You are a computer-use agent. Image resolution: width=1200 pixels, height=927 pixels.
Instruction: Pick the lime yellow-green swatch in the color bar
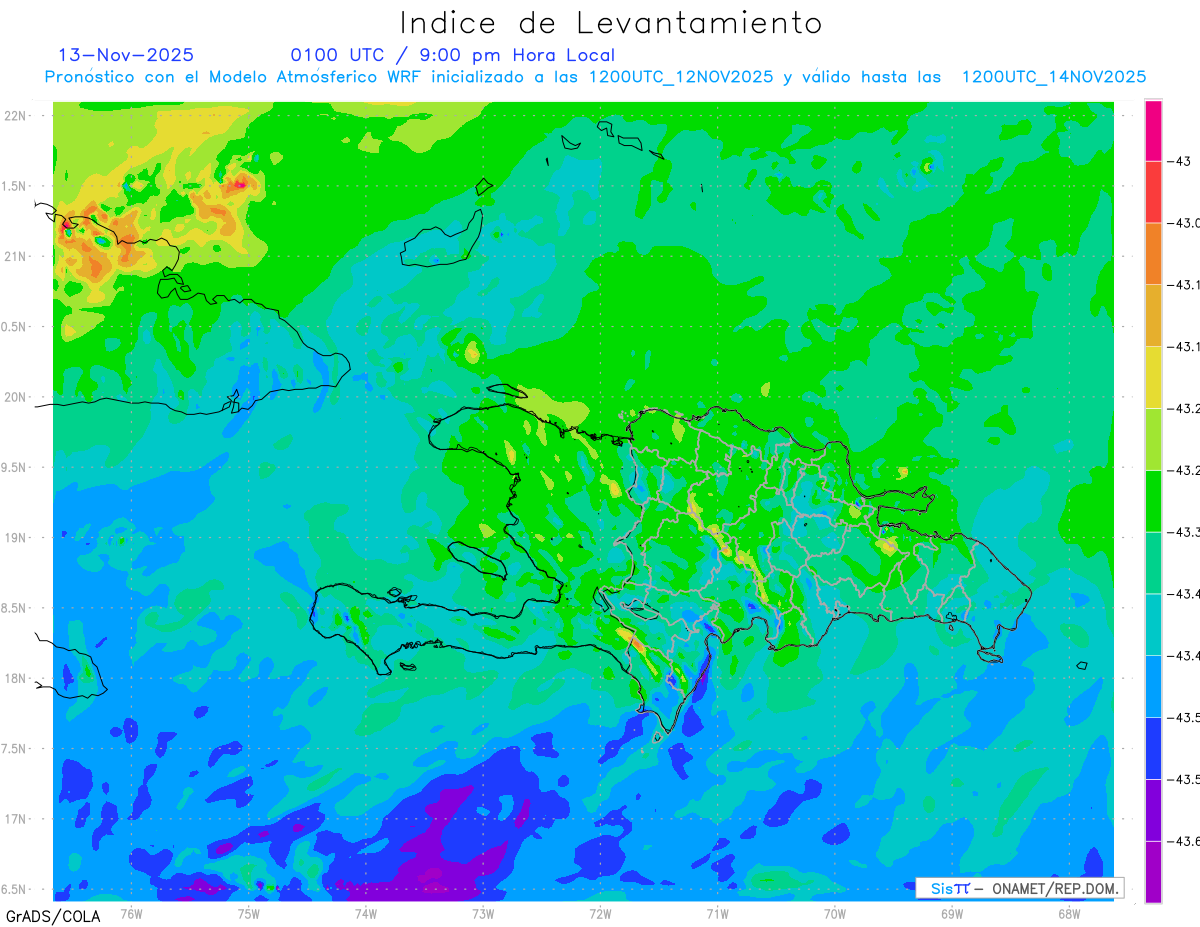tap(1153, 439)
